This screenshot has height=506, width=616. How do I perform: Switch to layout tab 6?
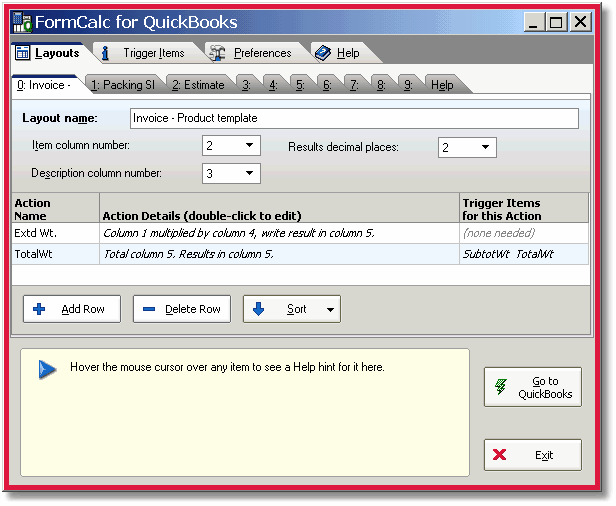[x=327, y=85]
